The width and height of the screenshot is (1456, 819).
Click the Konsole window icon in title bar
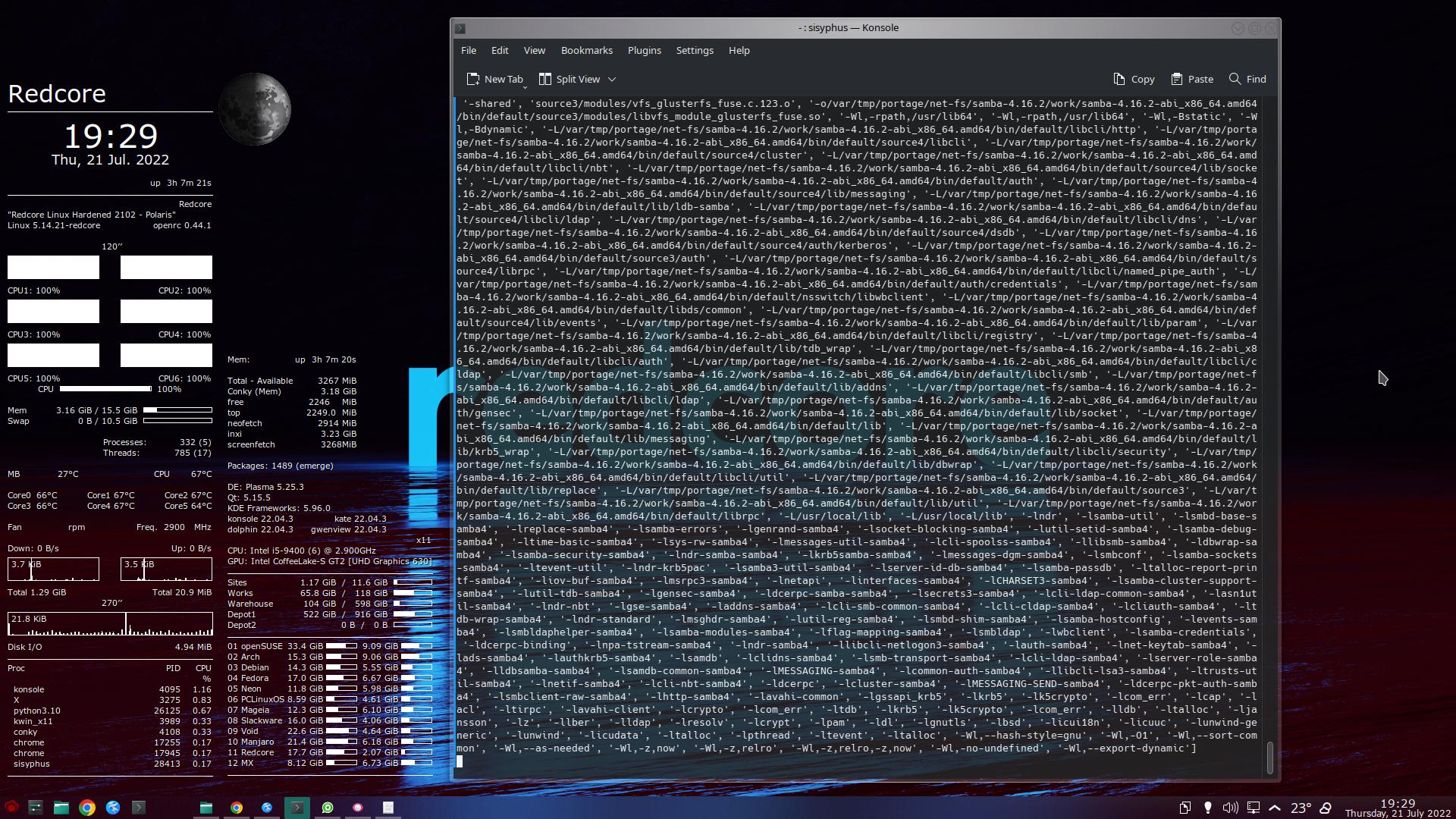coord(460,28)
